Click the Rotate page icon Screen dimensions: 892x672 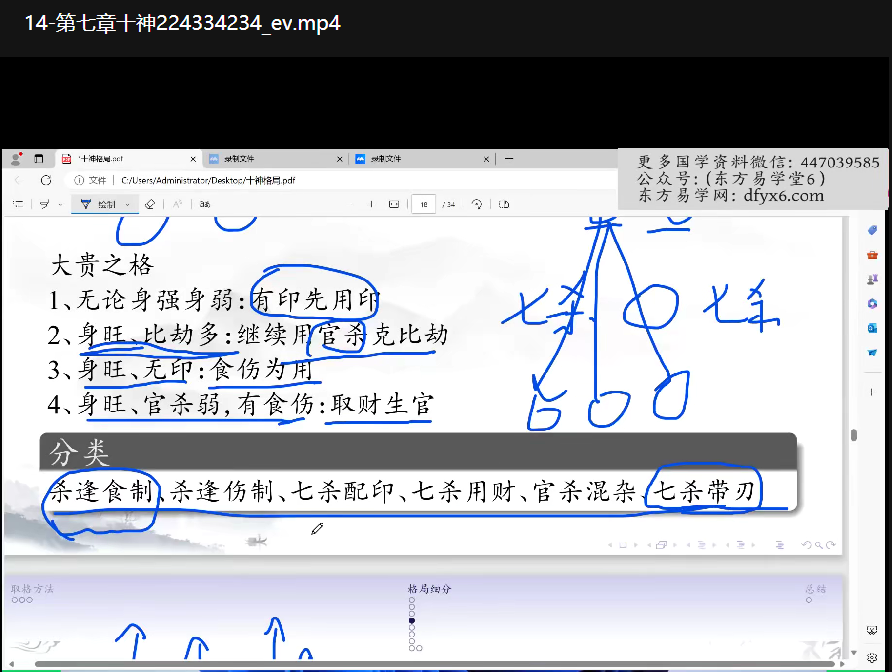[x=477, y=204]
